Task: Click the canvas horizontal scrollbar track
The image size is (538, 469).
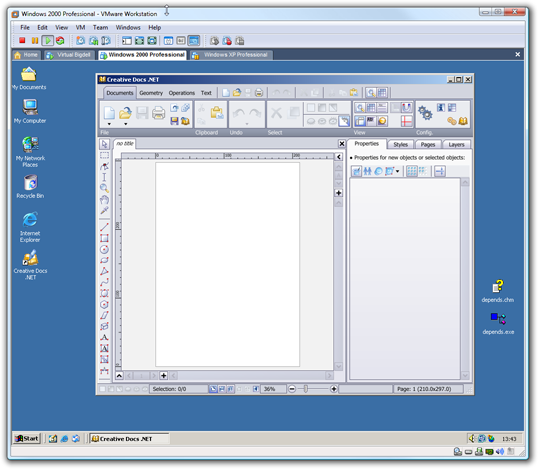Action: (251, 376)
